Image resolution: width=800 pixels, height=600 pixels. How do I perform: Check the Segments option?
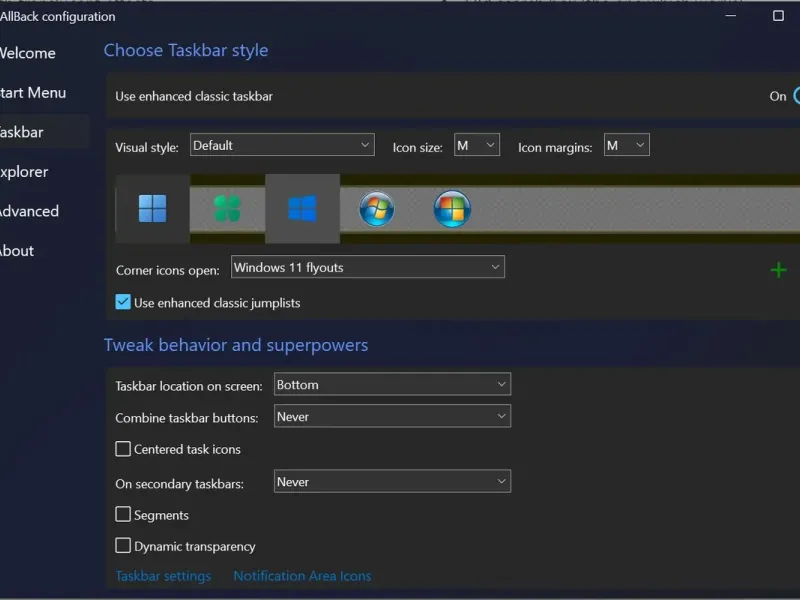click(123, 514)
